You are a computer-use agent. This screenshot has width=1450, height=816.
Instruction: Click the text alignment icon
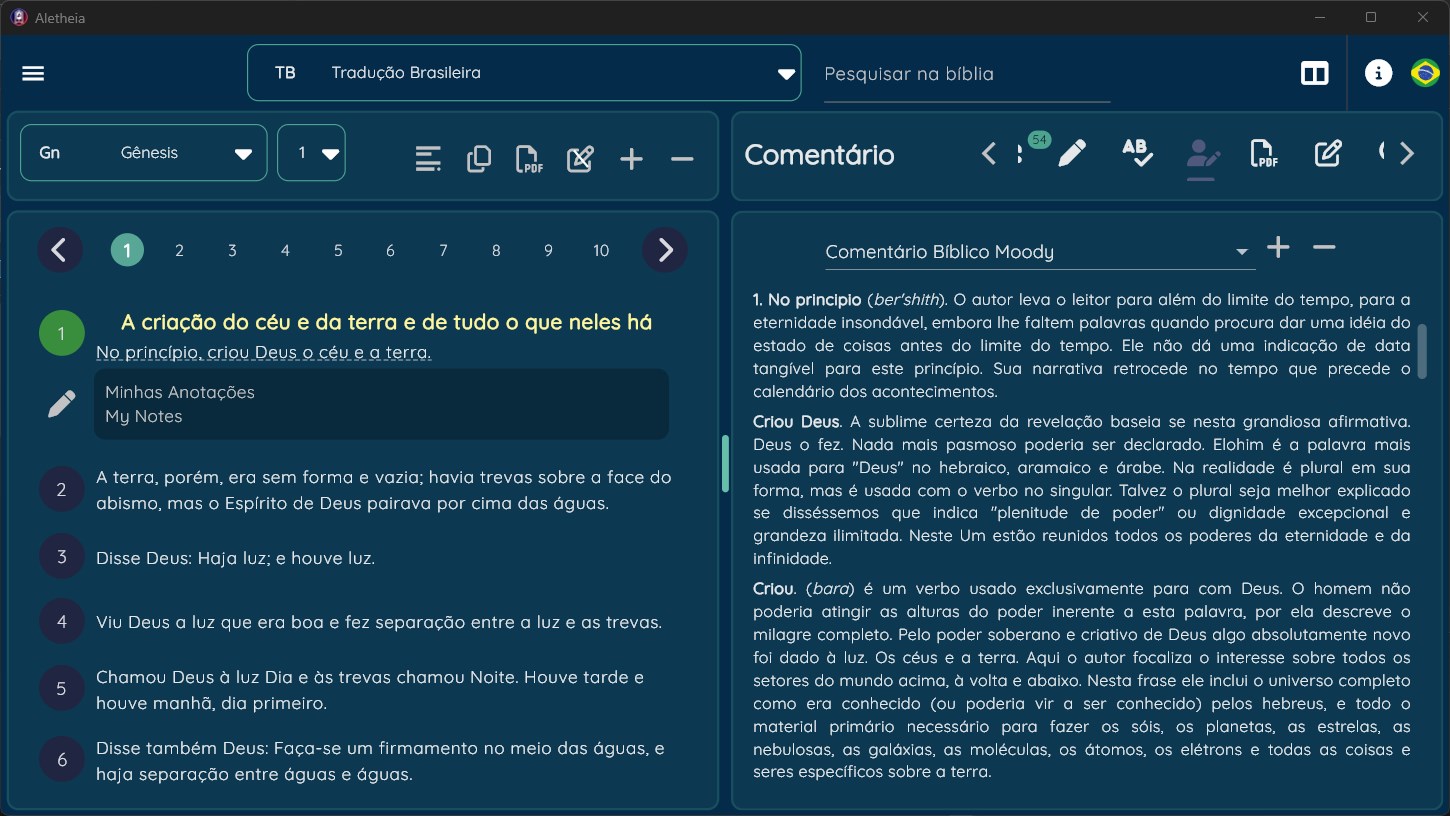point(428,159)
